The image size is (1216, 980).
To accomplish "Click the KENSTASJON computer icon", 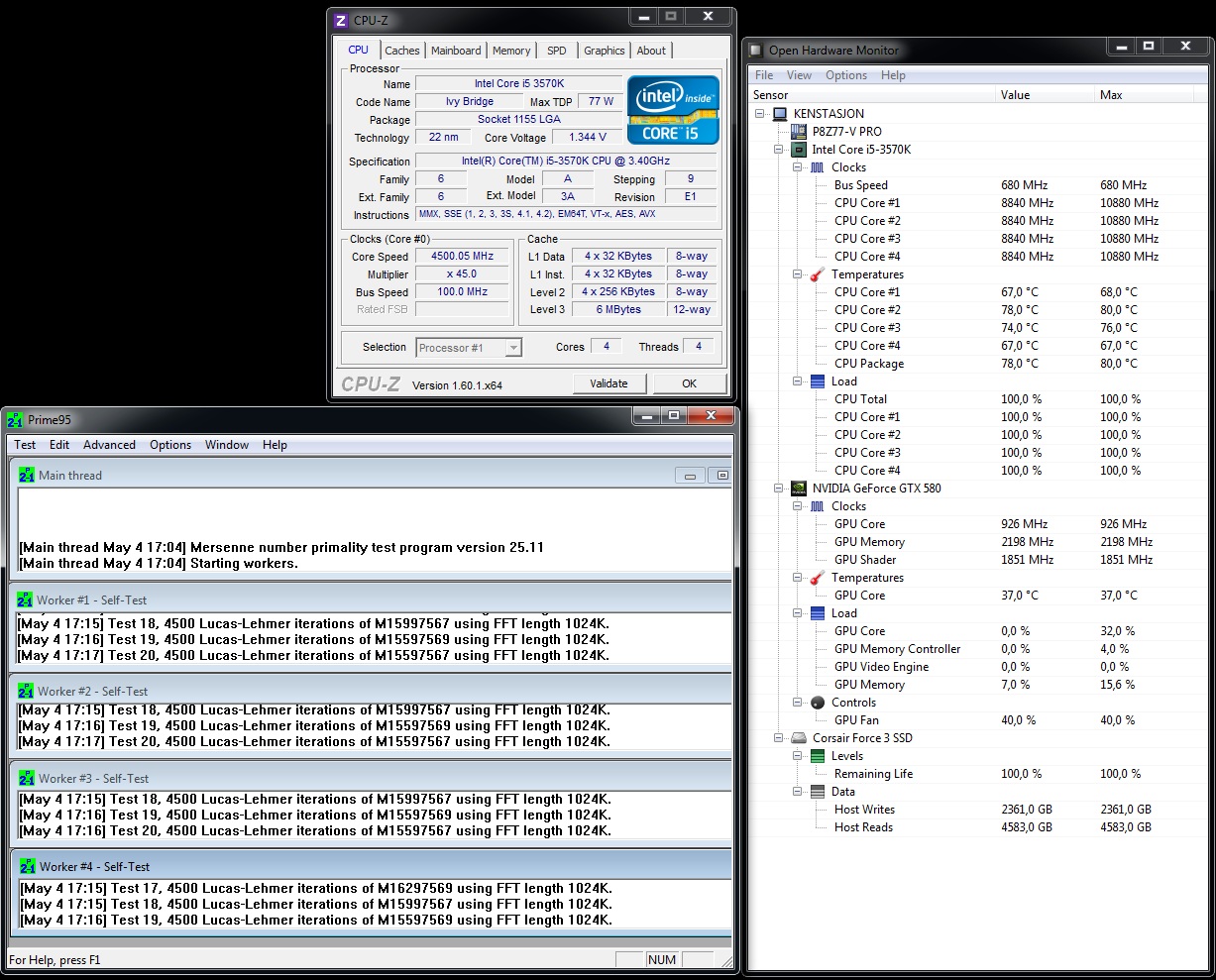I will [780, 114].
